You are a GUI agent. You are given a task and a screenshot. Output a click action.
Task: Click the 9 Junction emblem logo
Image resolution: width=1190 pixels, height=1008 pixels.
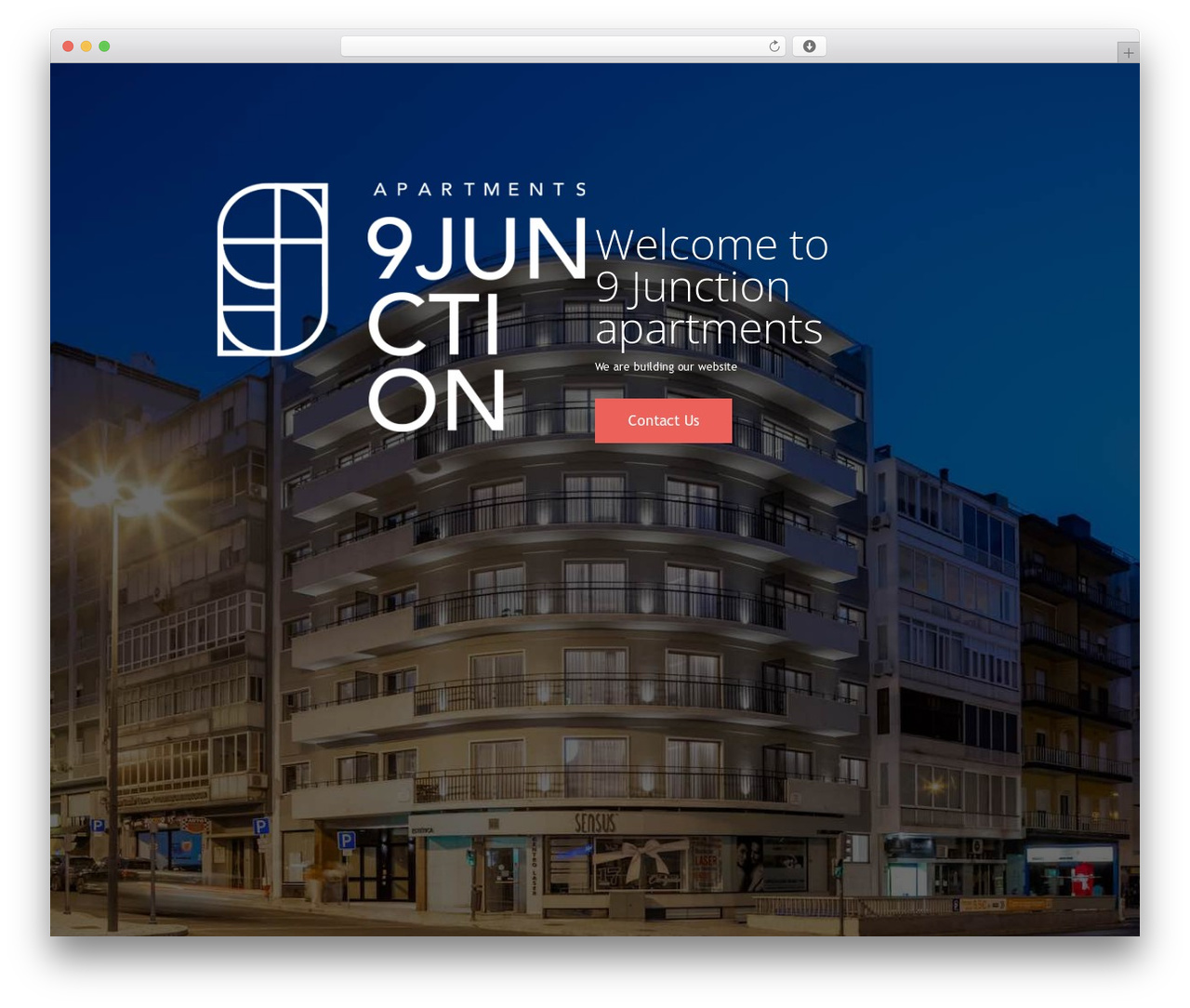point(272,270)
